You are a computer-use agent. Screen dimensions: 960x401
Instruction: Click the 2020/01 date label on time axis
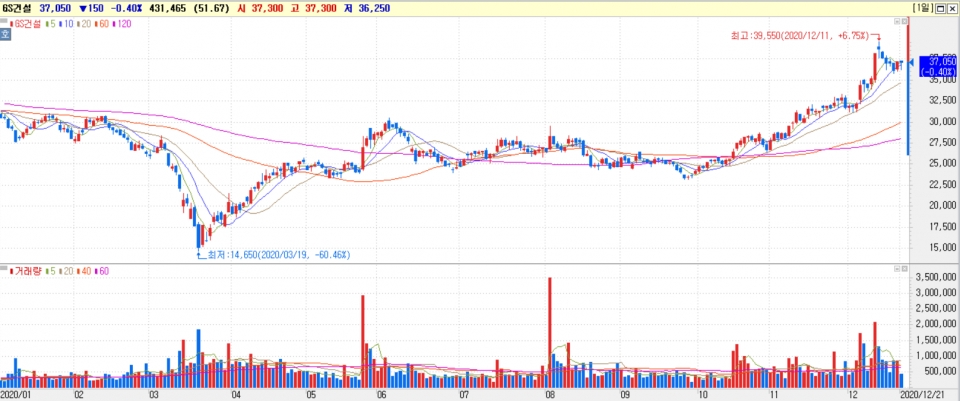point(14,395)
